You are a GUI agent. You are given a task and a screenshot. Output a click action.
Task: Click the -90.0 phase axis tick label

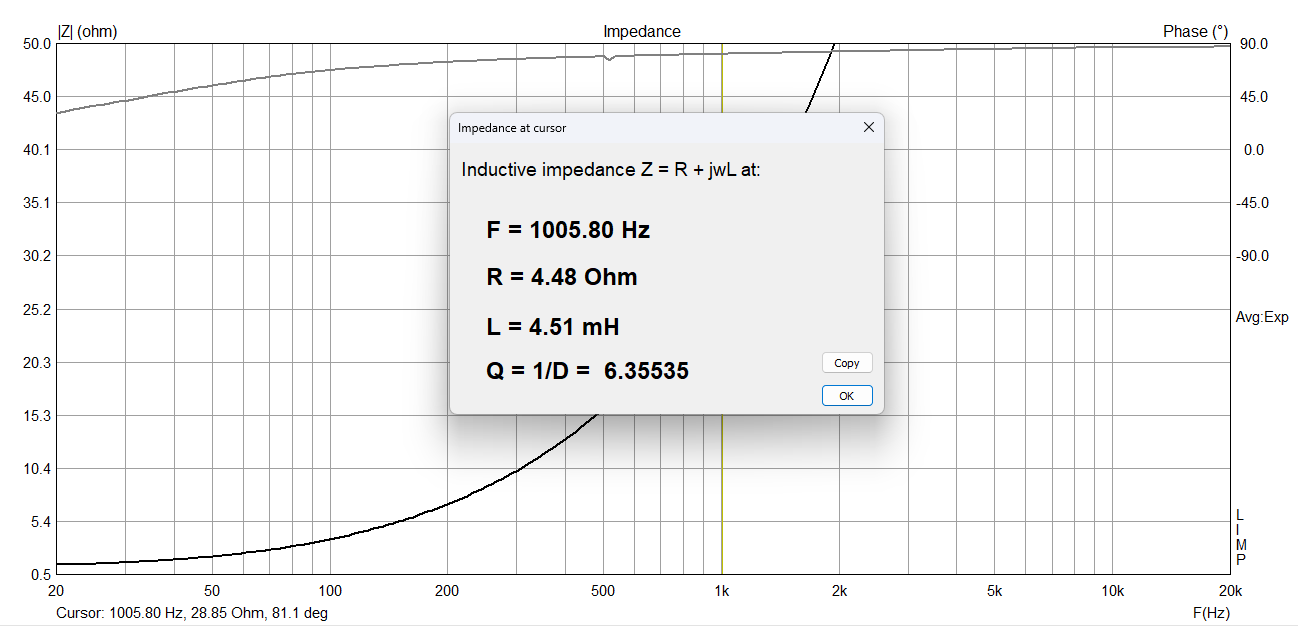(1252, 256)
